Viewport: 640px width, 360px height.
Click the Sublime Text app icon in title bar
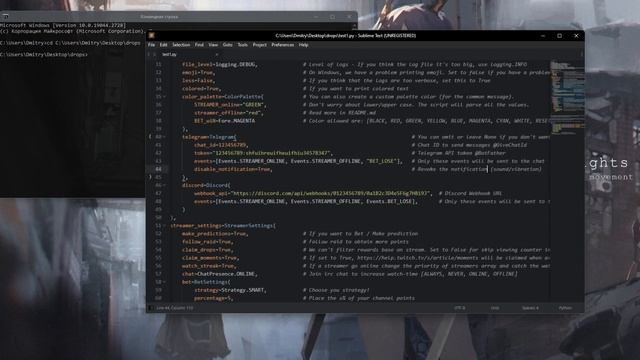(151, 36)
